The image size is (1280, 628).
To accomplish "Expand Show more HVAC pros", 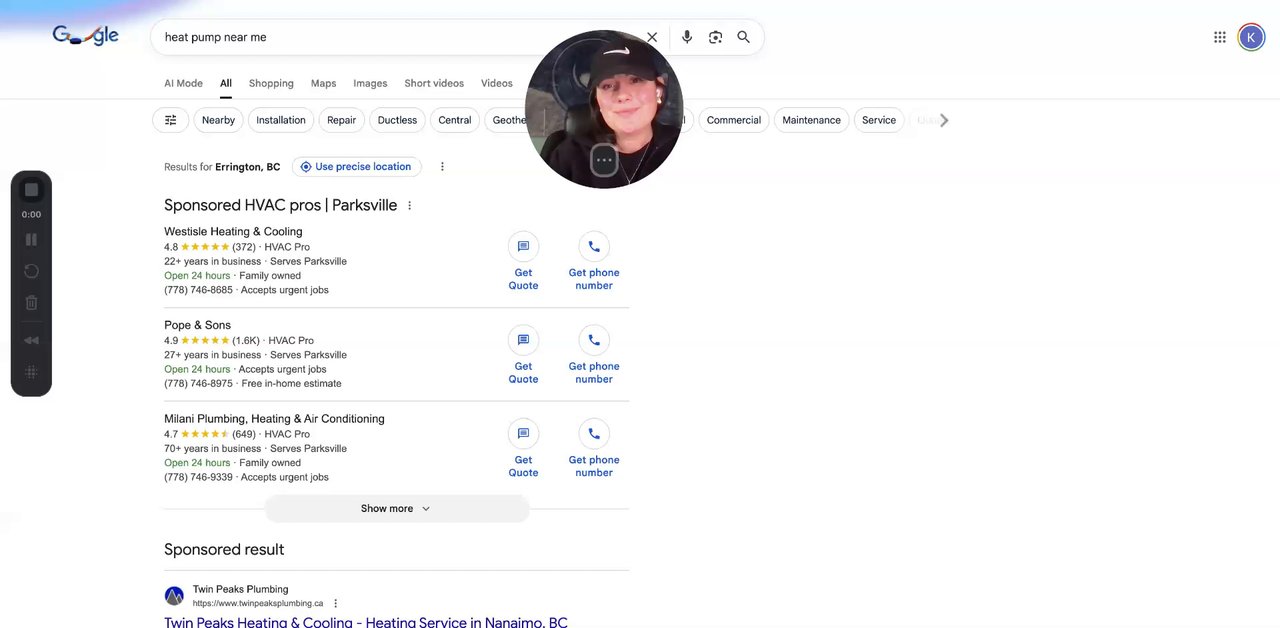I will [397, 509].
